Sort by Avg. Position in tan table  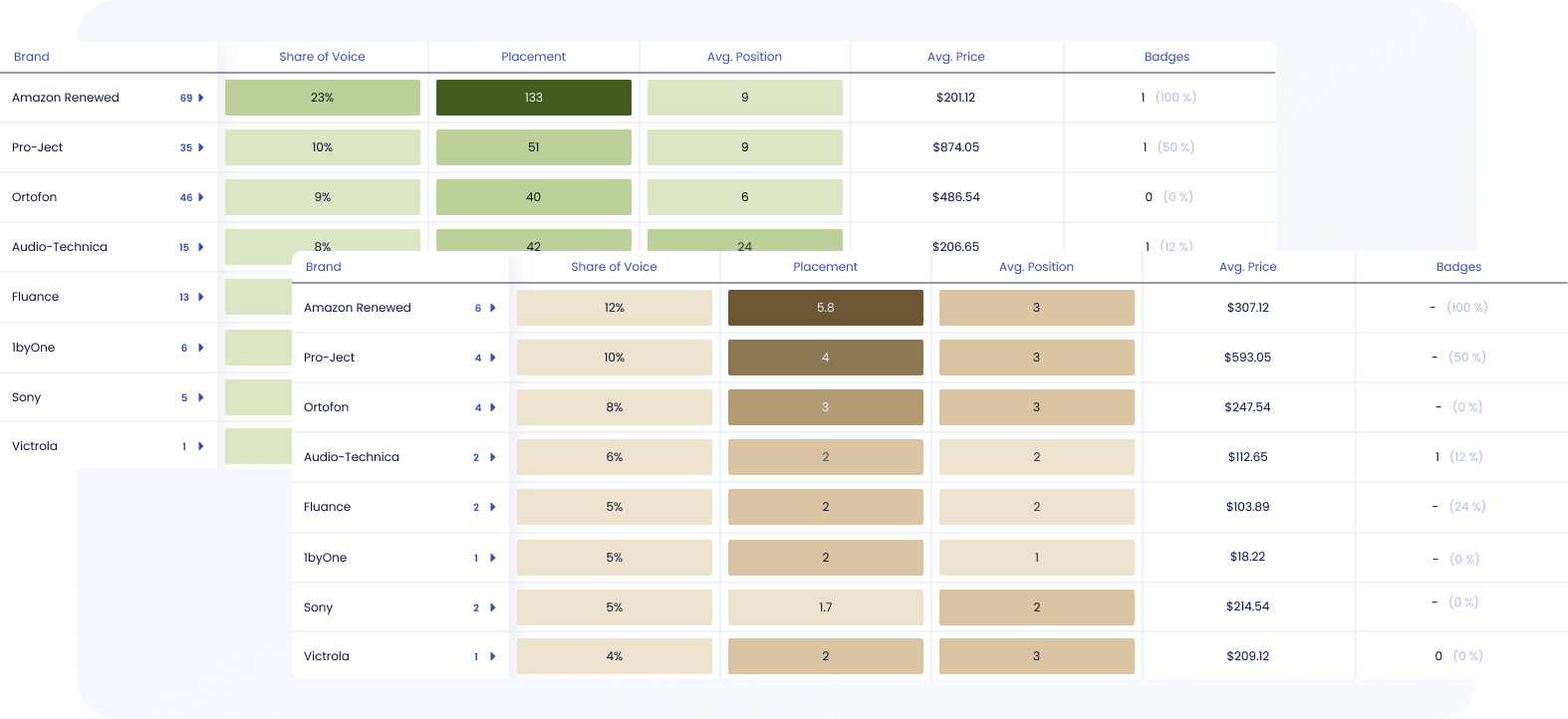(x=1036, y=267)
